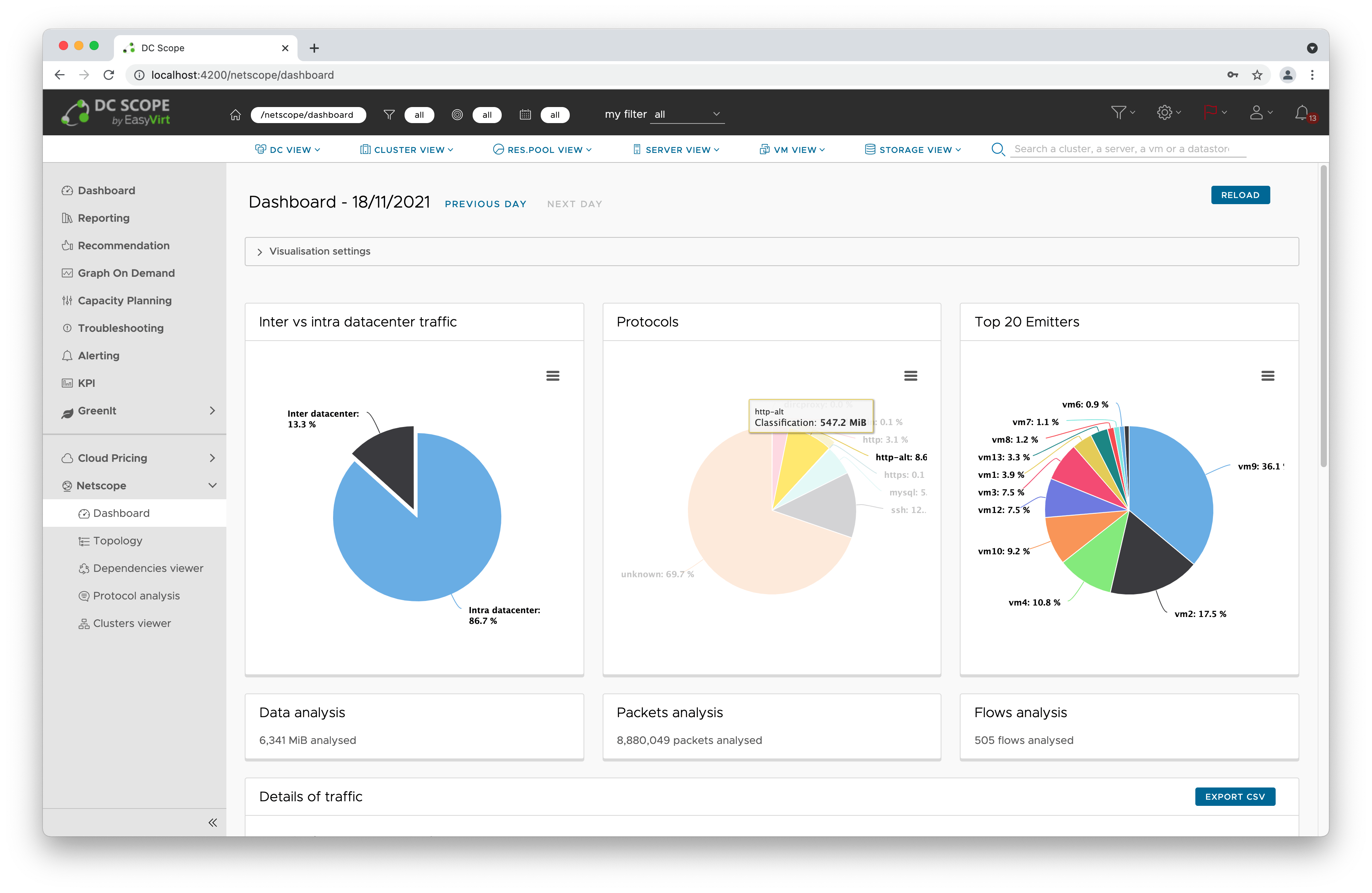Click the search magnifier icon
This screenshot has height=893, width=1372.
point(998,149)
